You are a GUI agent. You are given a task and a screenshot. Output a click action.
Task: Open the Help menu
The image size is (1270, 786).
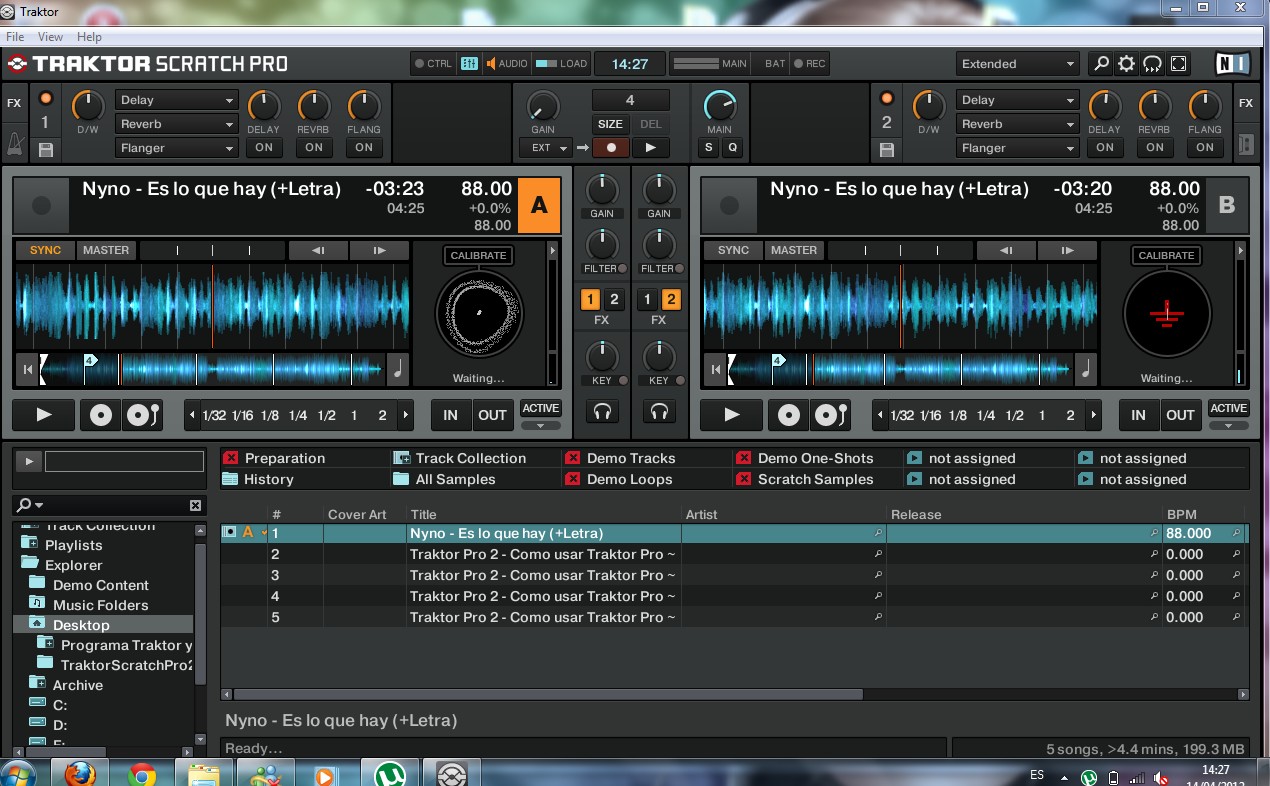tap(89, 37)
